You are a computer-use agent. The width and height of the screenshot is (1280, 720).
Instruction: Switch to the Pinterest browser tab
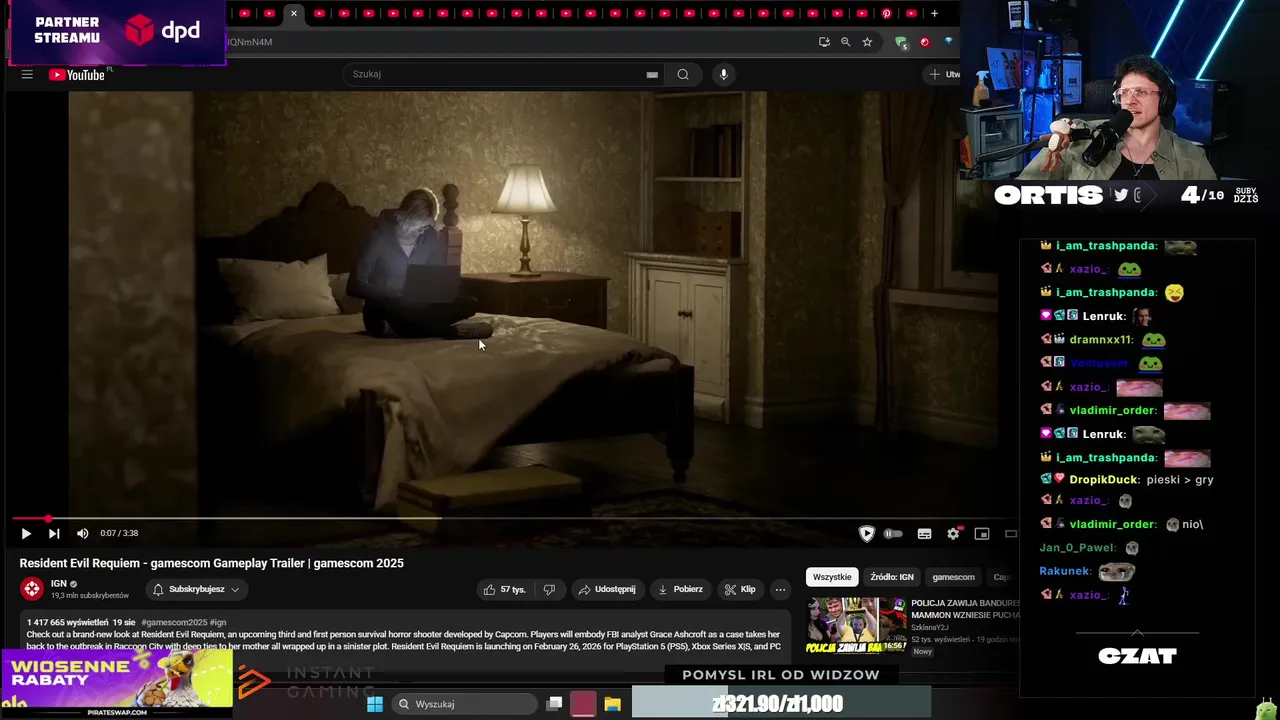(886, 13)
